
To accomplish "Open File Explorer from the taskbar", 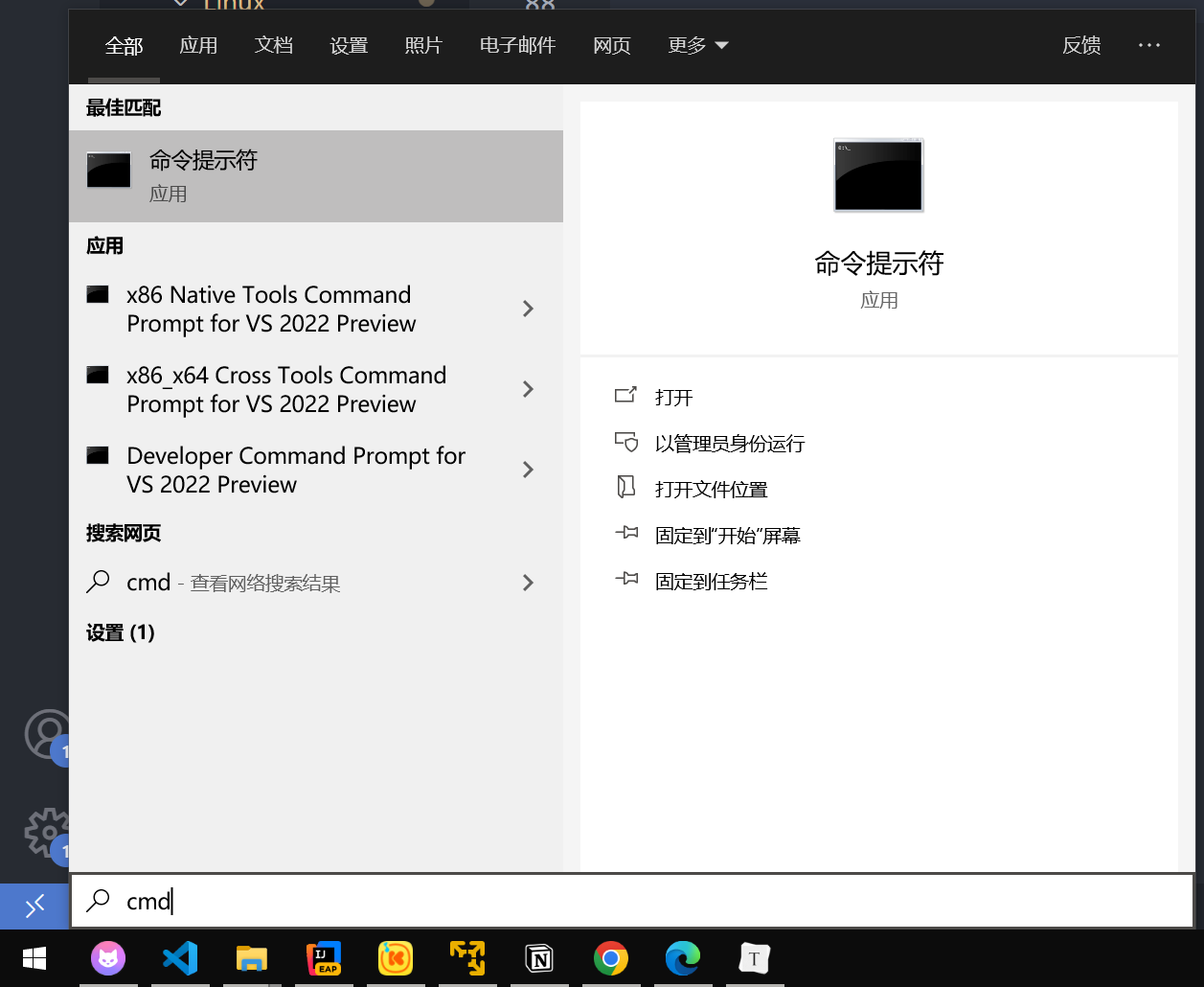I will tap(251, 957).
